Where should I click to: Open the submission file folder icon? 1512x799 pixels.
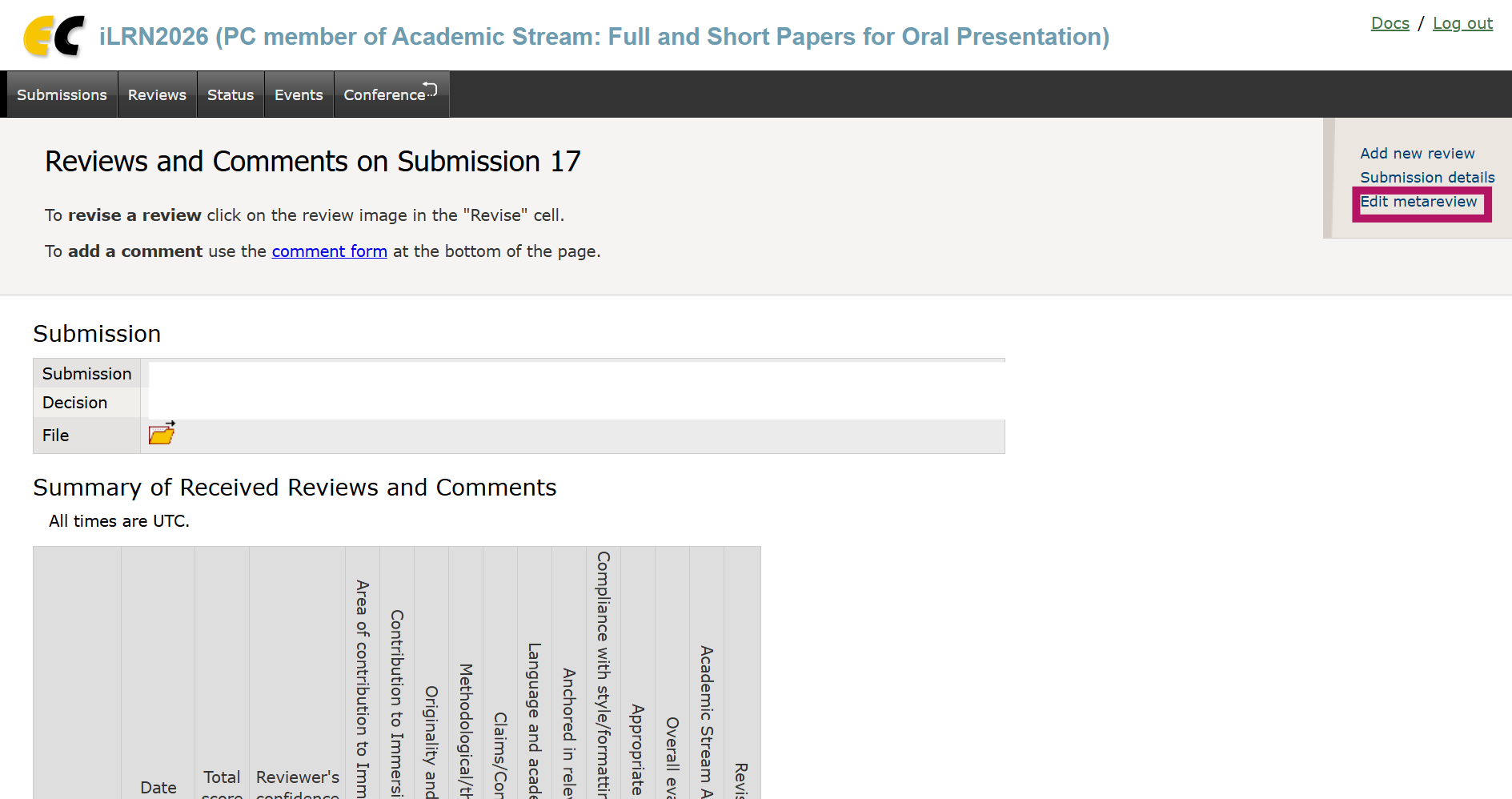pyautogui.click(x=162, y=434)
